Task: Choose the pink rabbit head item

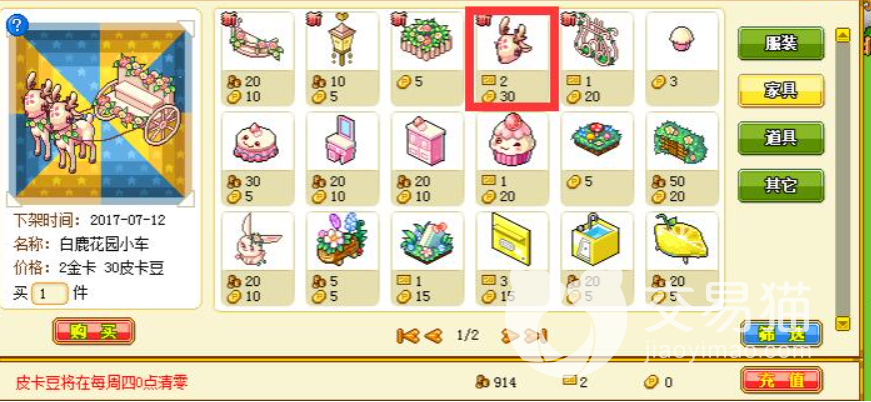Action: [258, 258]
